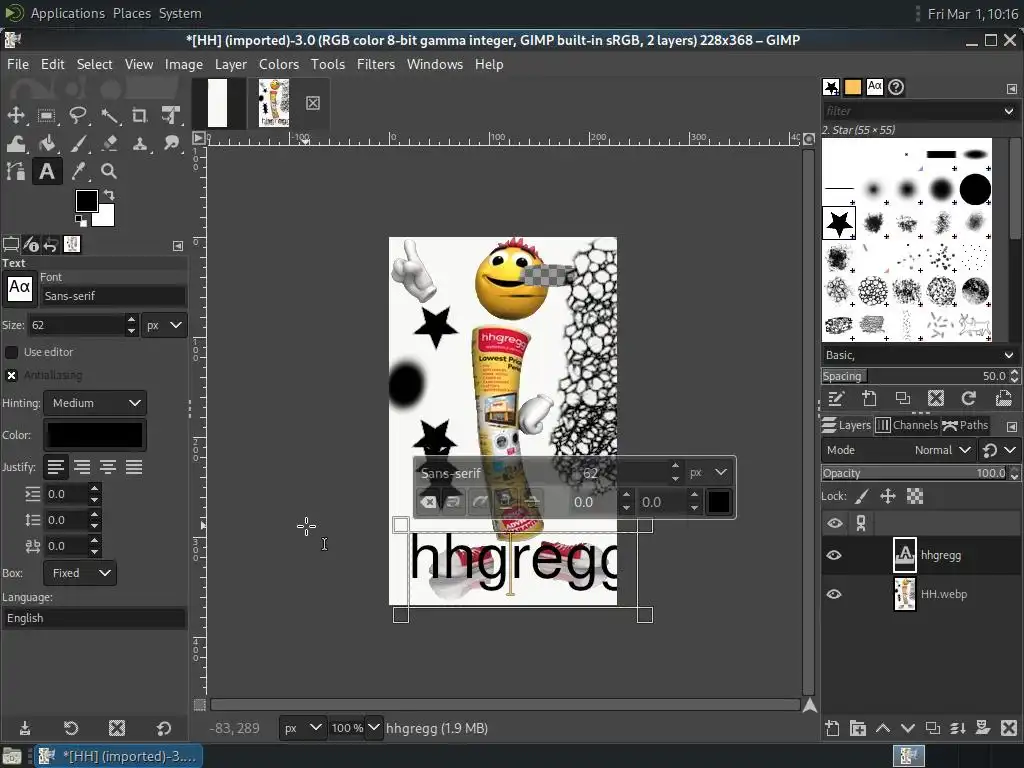Merge down the selected layer
The height and width of the screenshot is (768, 1024).
point(958,728)
